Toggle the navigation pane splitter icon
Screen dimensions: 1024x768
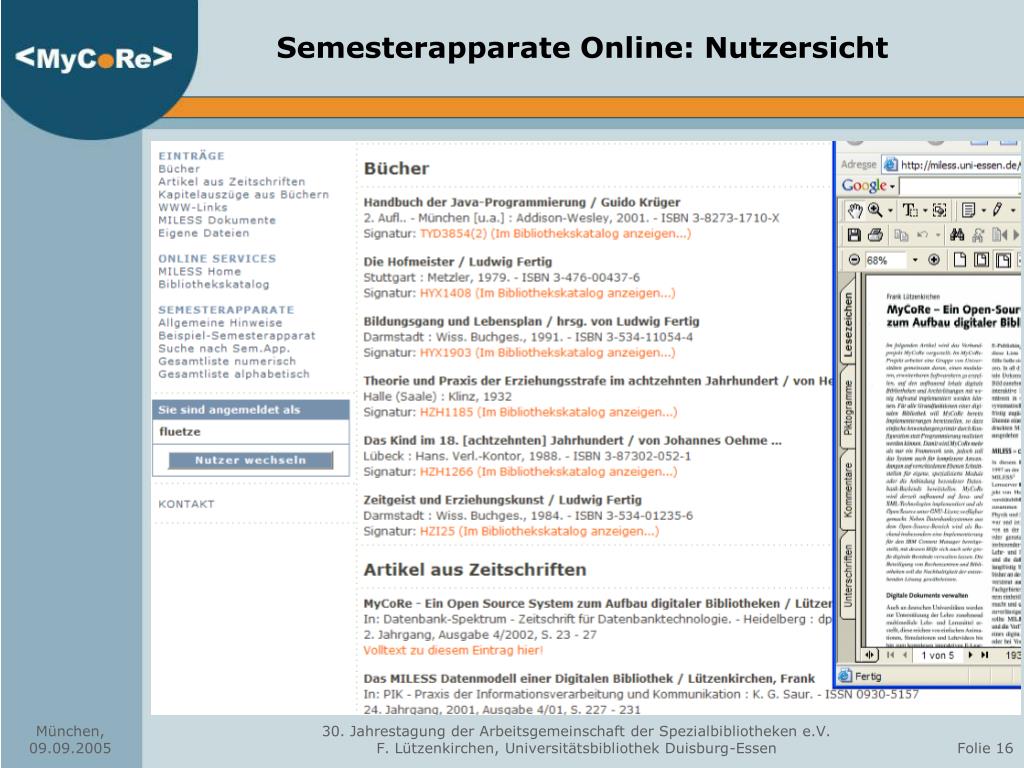(869, 654)
